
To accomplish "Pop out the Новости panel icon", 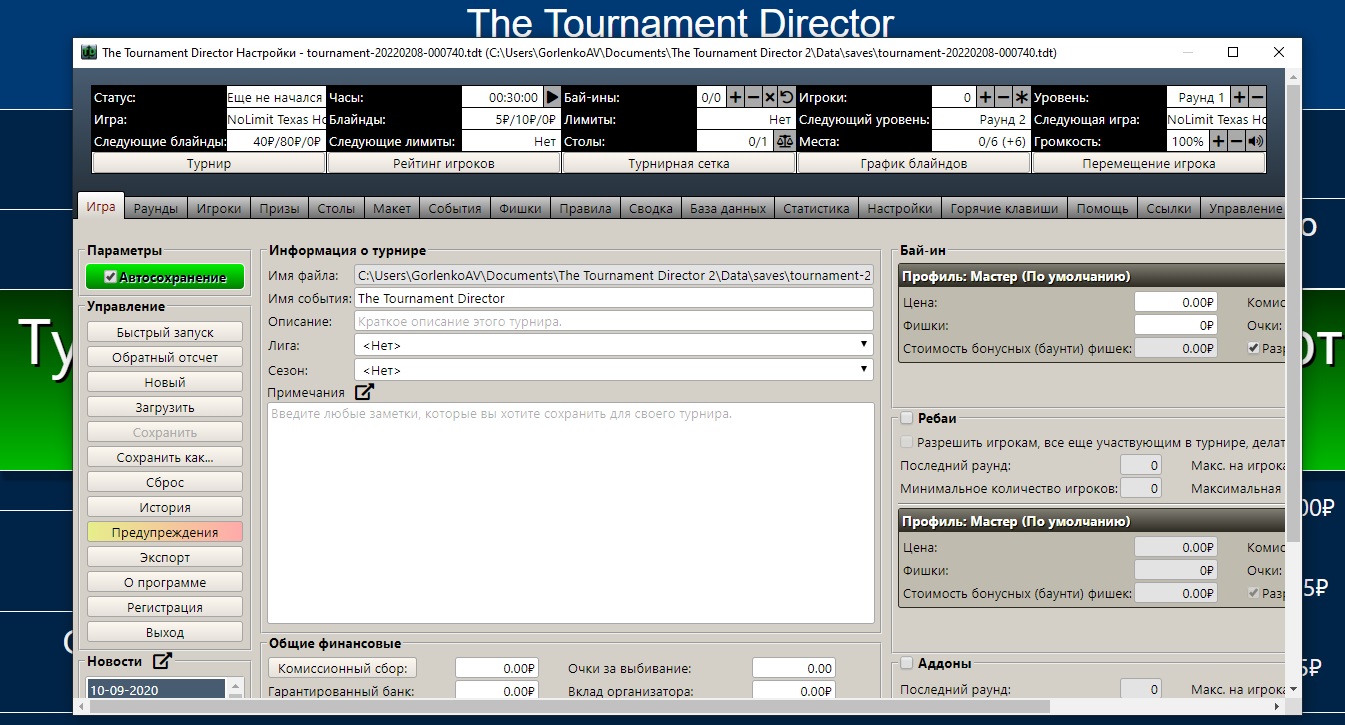I will tap(162, 661).
